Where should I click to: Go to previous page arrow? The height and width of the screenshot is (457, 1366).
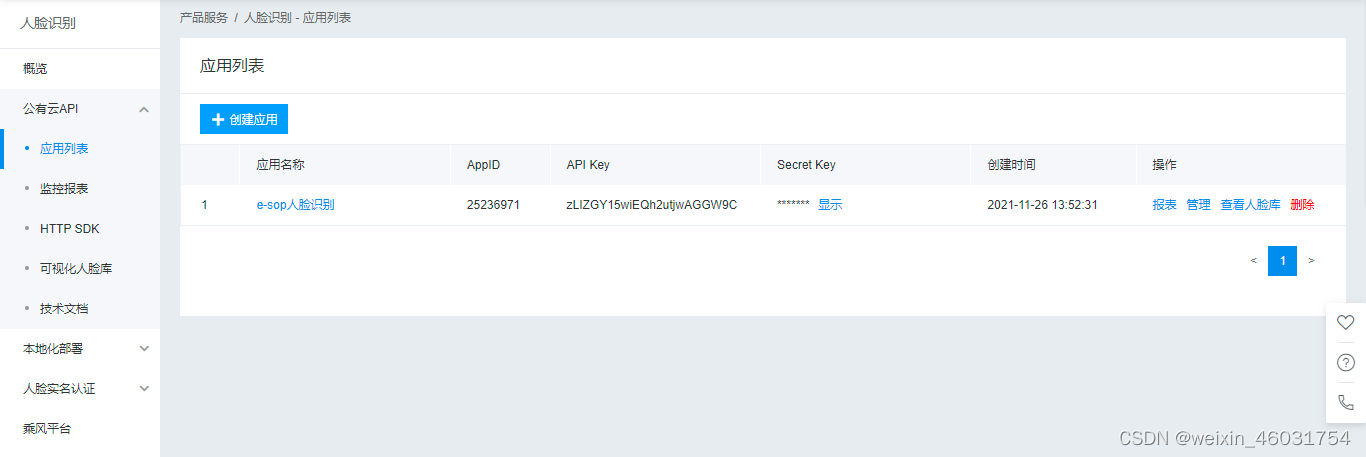pos(1254,261)
